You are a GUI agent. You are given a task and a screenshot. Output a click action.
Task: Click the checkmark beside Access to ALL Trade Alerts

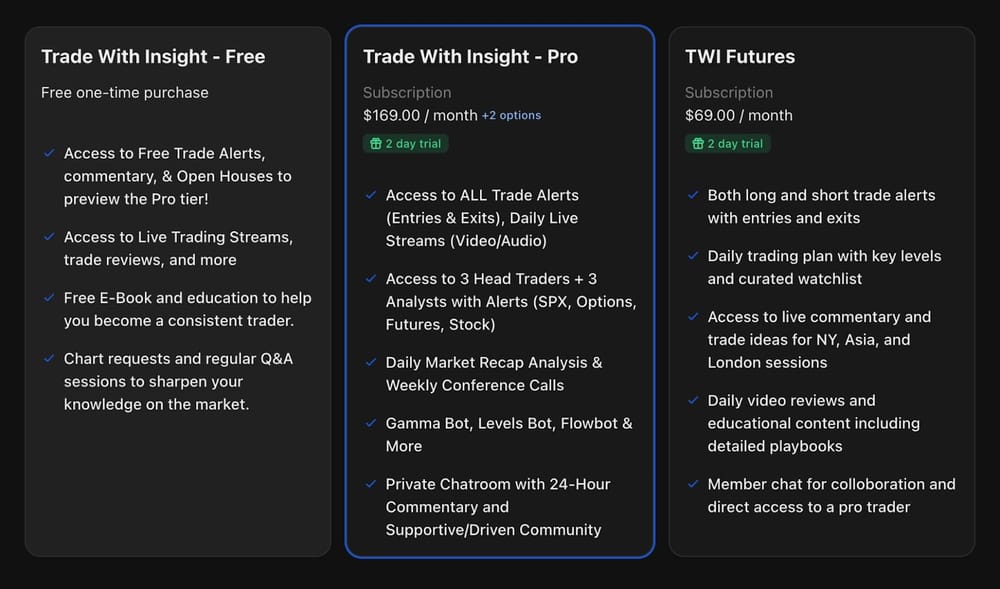pos(369,195)
